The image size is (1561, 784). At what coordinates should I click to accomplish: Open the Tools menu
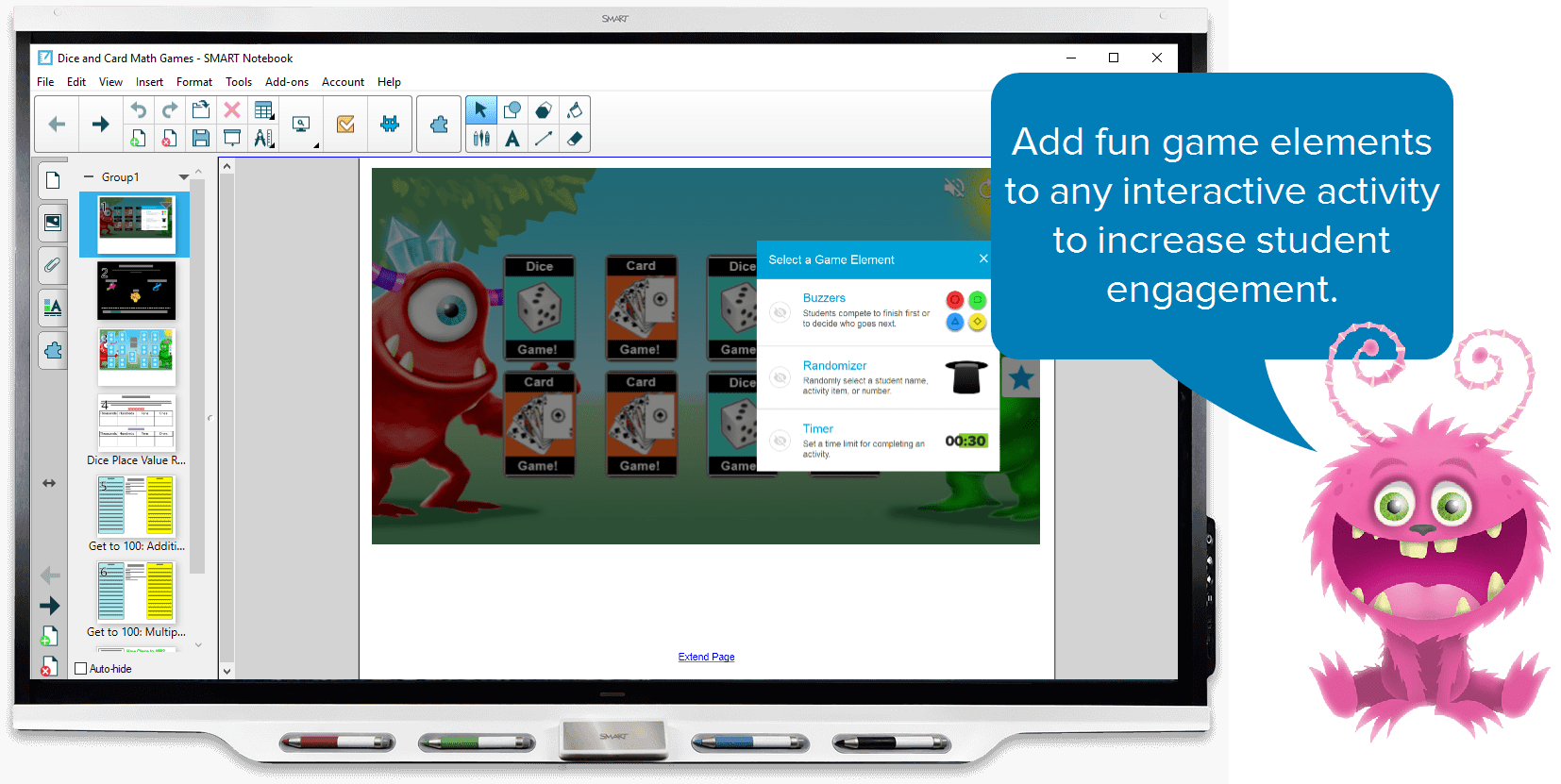pos(239,82)
